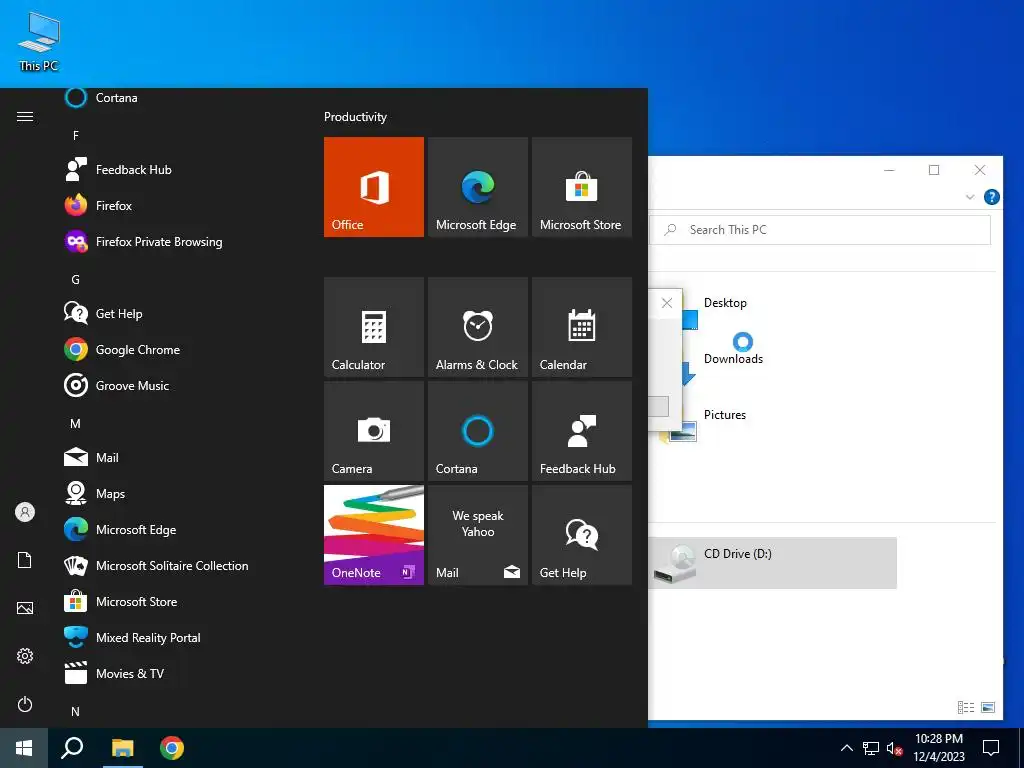Open the Microsoft Store tile
This screenshot has width=1024, height=768.
coord(582,187)
